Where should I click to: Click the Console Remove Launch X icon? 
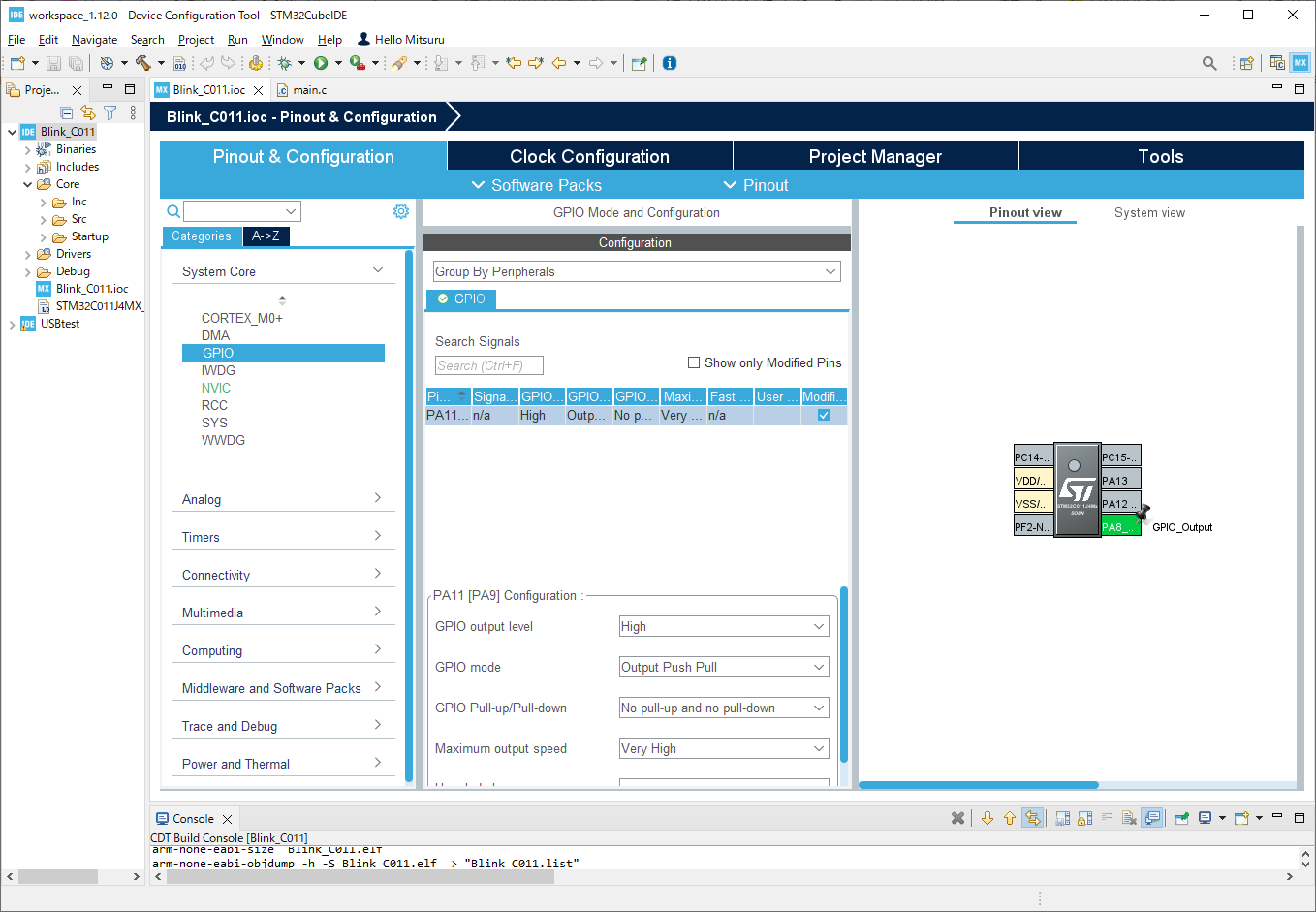click(958, 818)
